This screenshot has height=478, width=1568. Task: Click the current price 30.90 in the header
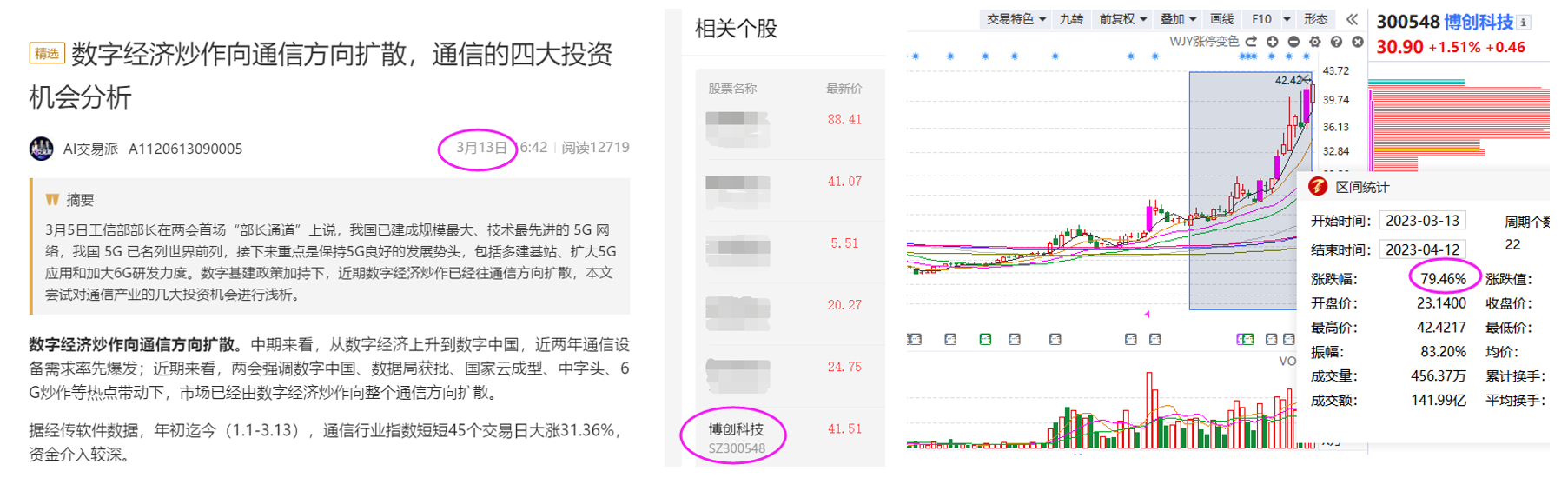pos(1399,47)
